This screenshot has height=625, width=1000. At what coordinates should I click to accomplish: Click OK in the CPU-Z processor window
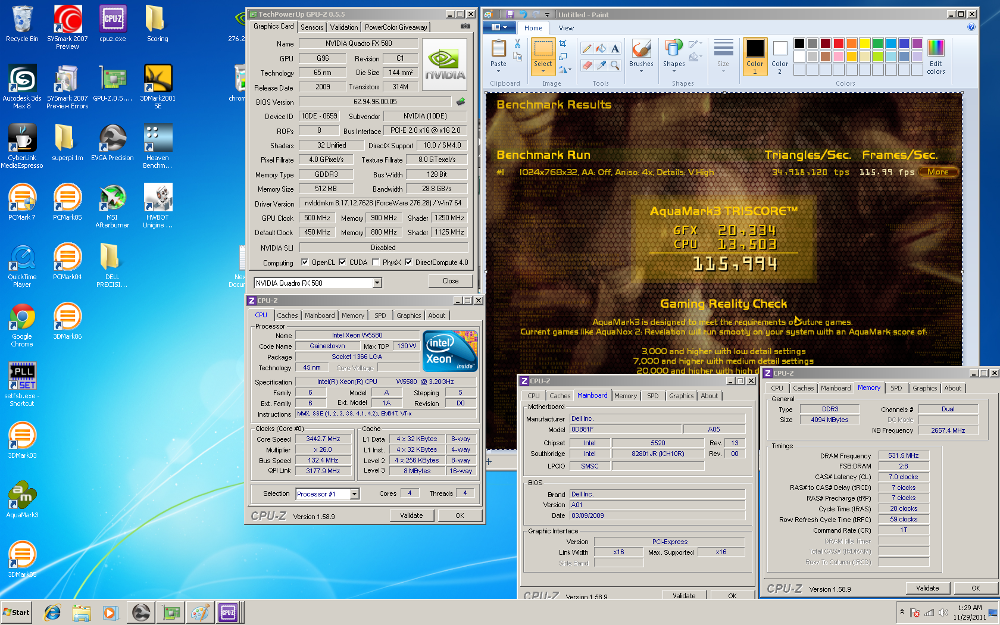[460, 515]
